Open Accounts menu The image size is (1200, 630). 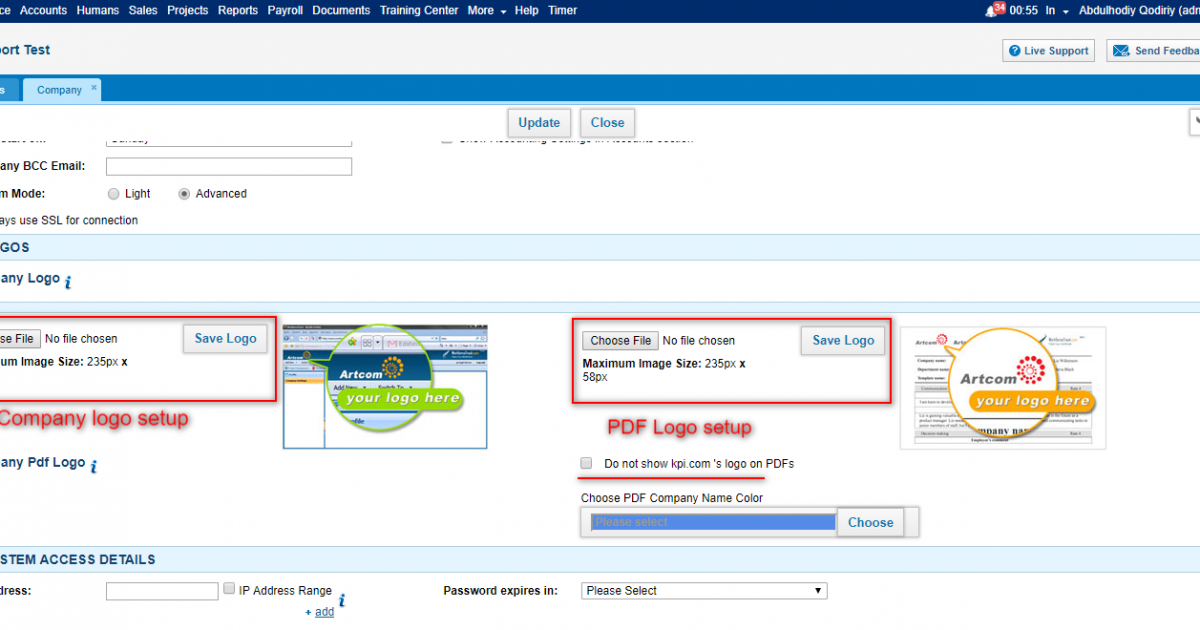tap(43, 10)
